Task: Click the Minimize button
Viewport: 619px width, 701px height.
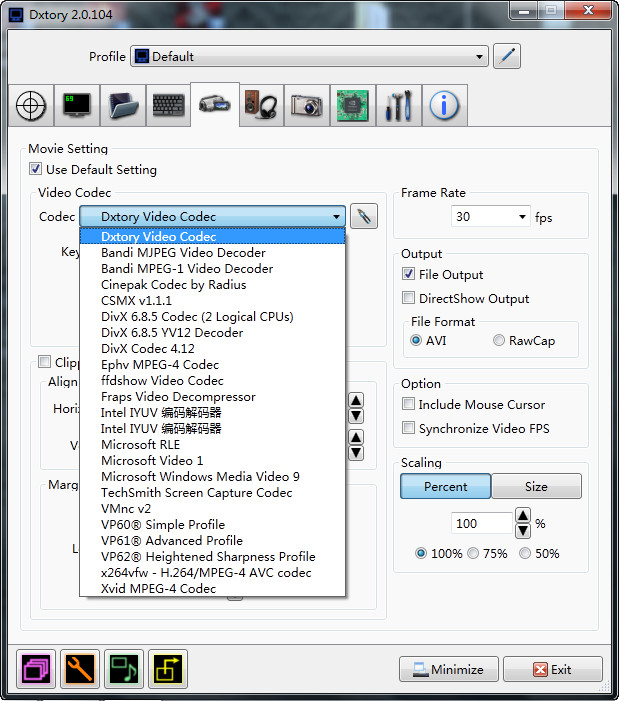Action: pyautogui.click(x=449, y=669)
